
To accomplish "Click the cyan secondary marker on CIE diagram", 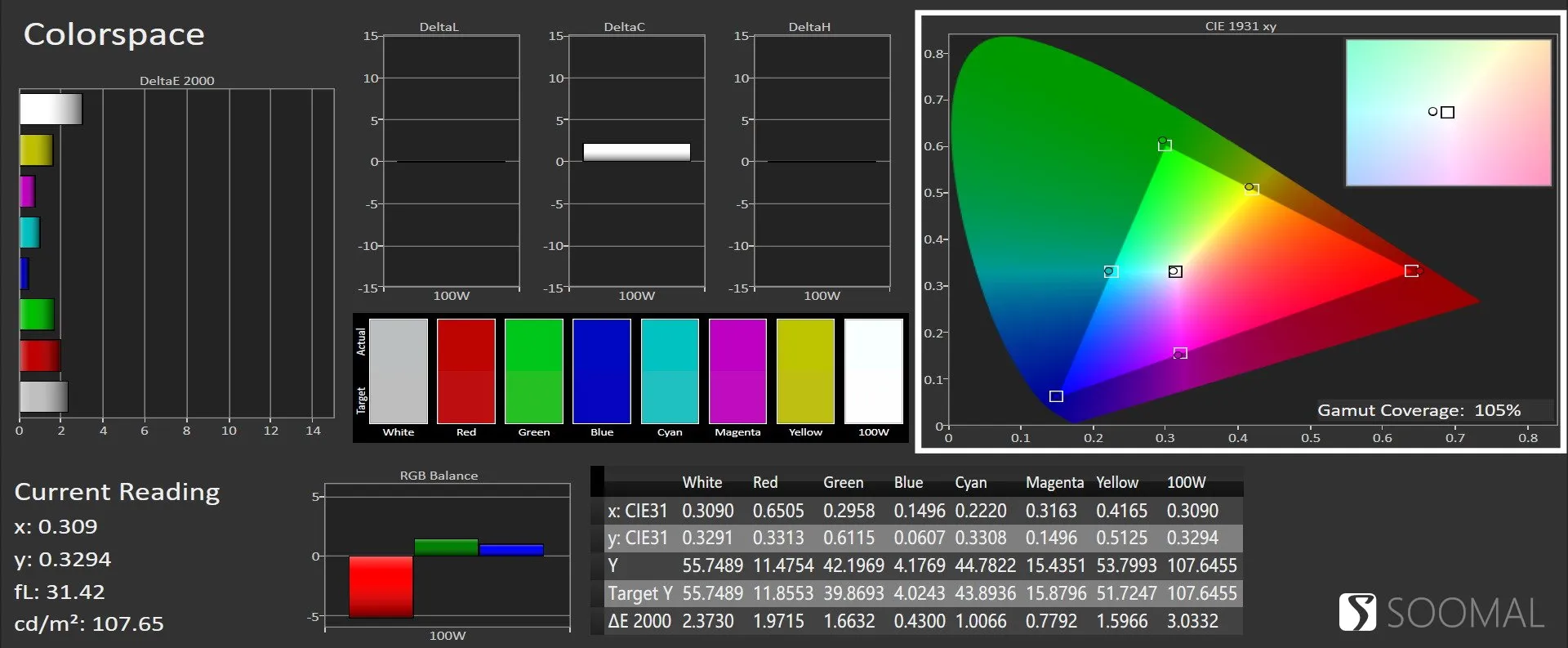I will pyautogui.click(x=1111, y=271).
